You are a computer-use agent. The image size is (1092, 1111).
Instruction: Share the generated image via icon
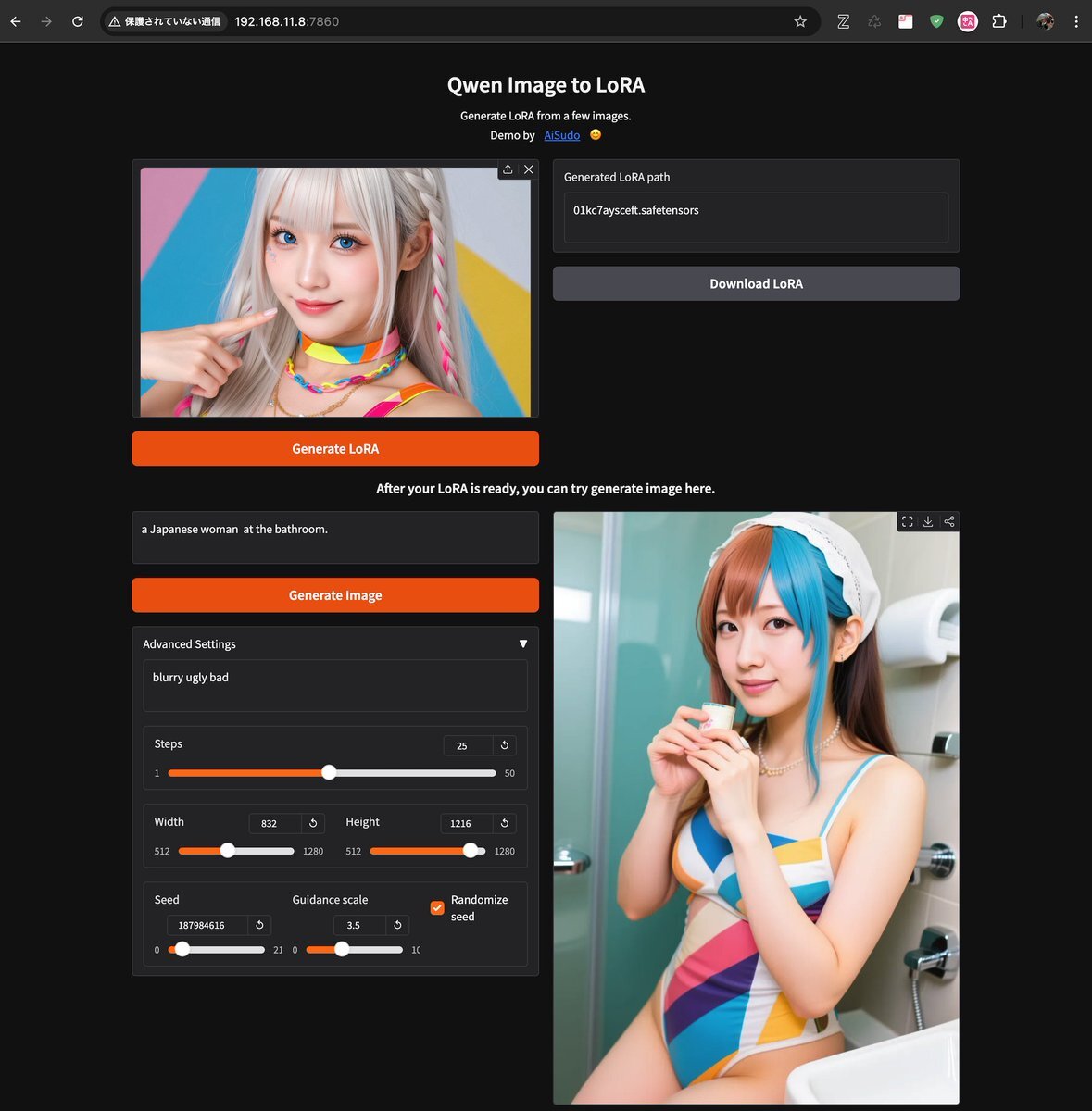pyautogui.click(x=948, y=522)
